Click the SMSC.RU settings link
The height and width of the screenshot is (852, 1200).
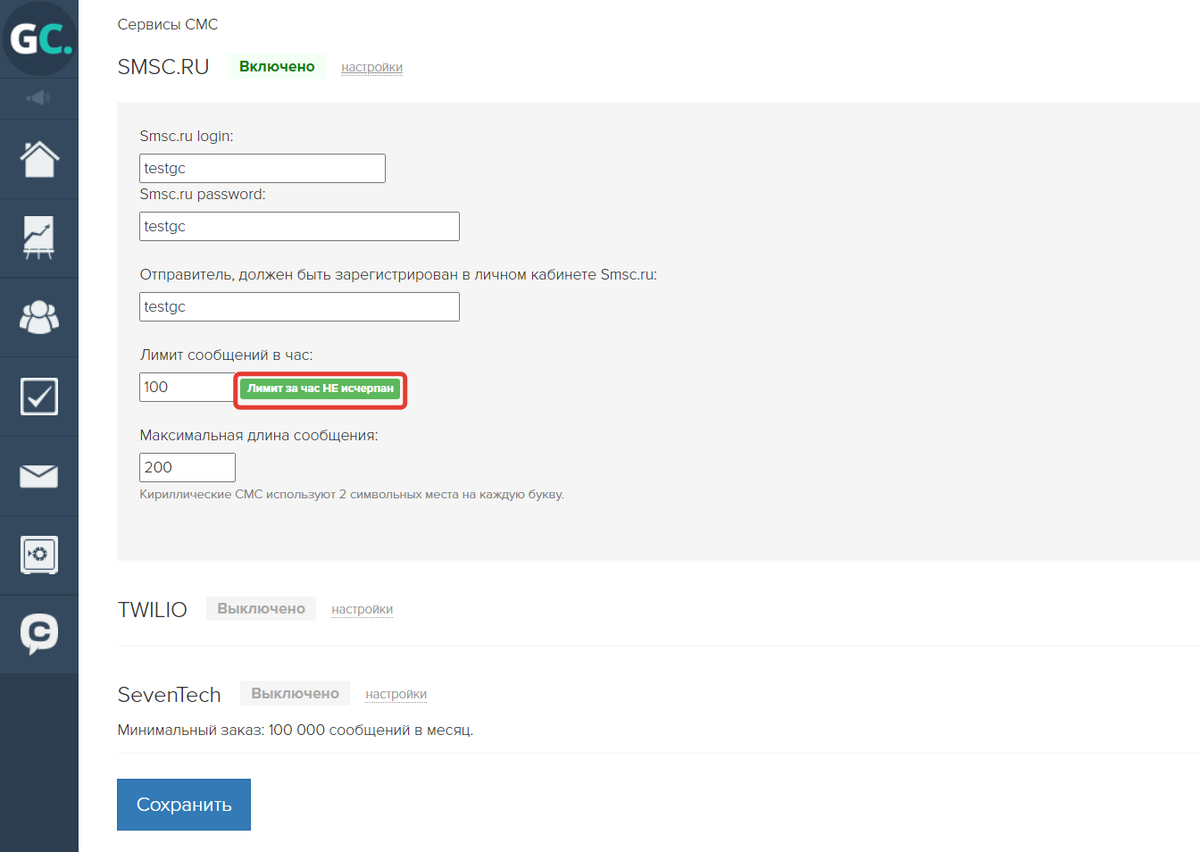372,67
